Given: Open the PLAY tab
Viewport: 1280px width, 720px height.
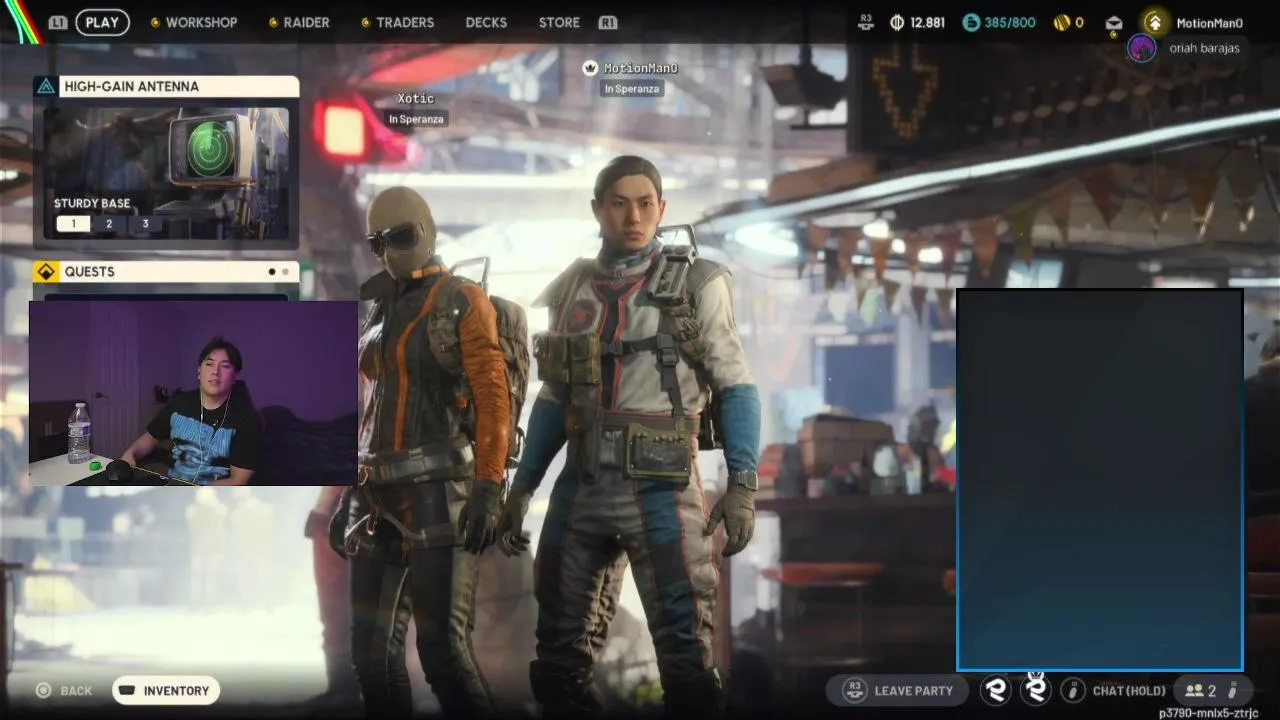Looking at the screenshot, I should [102, 22].
